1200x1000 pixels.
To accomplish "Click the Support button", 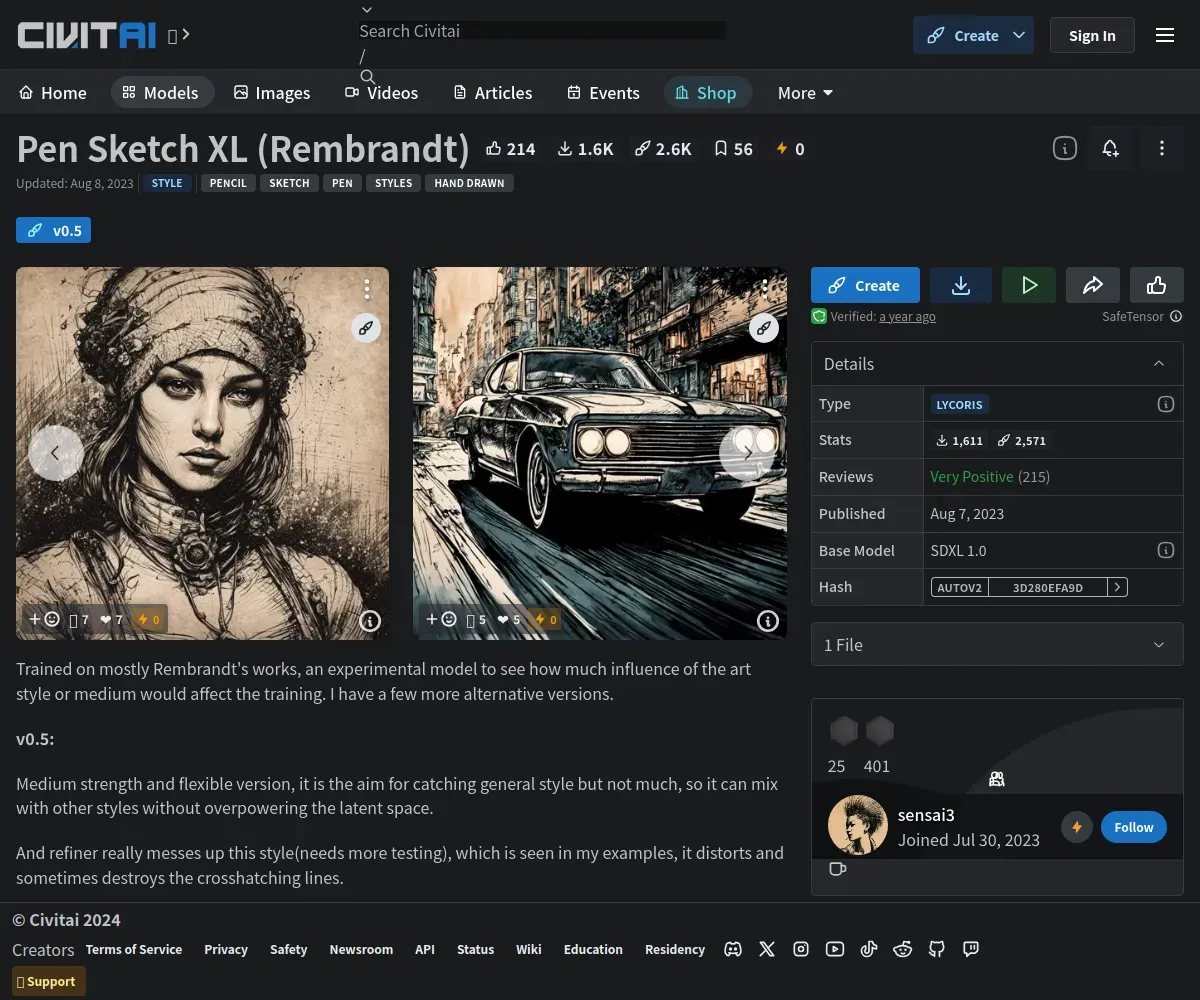I will (49, 981).
